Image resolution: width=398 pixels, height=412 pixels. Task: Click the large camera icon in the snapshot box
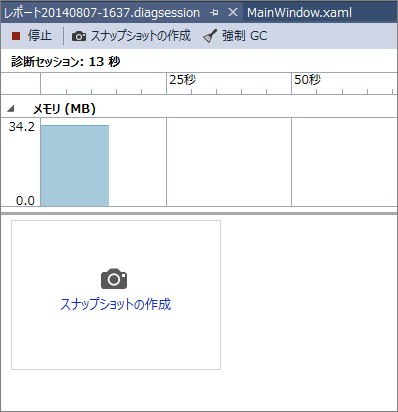pos(114,278)
